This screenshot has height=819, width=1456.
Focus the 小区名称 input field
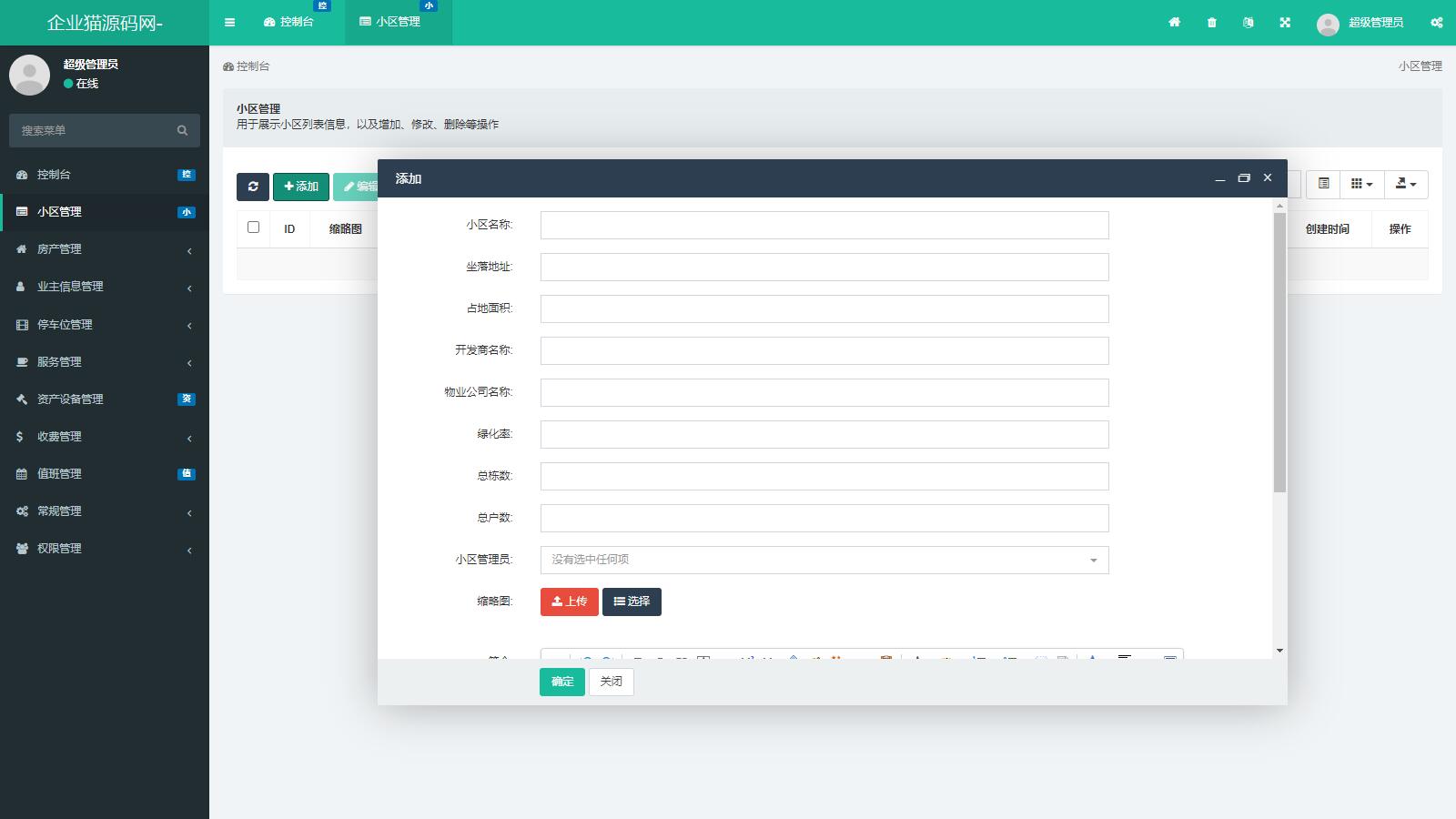coord(824,226)
